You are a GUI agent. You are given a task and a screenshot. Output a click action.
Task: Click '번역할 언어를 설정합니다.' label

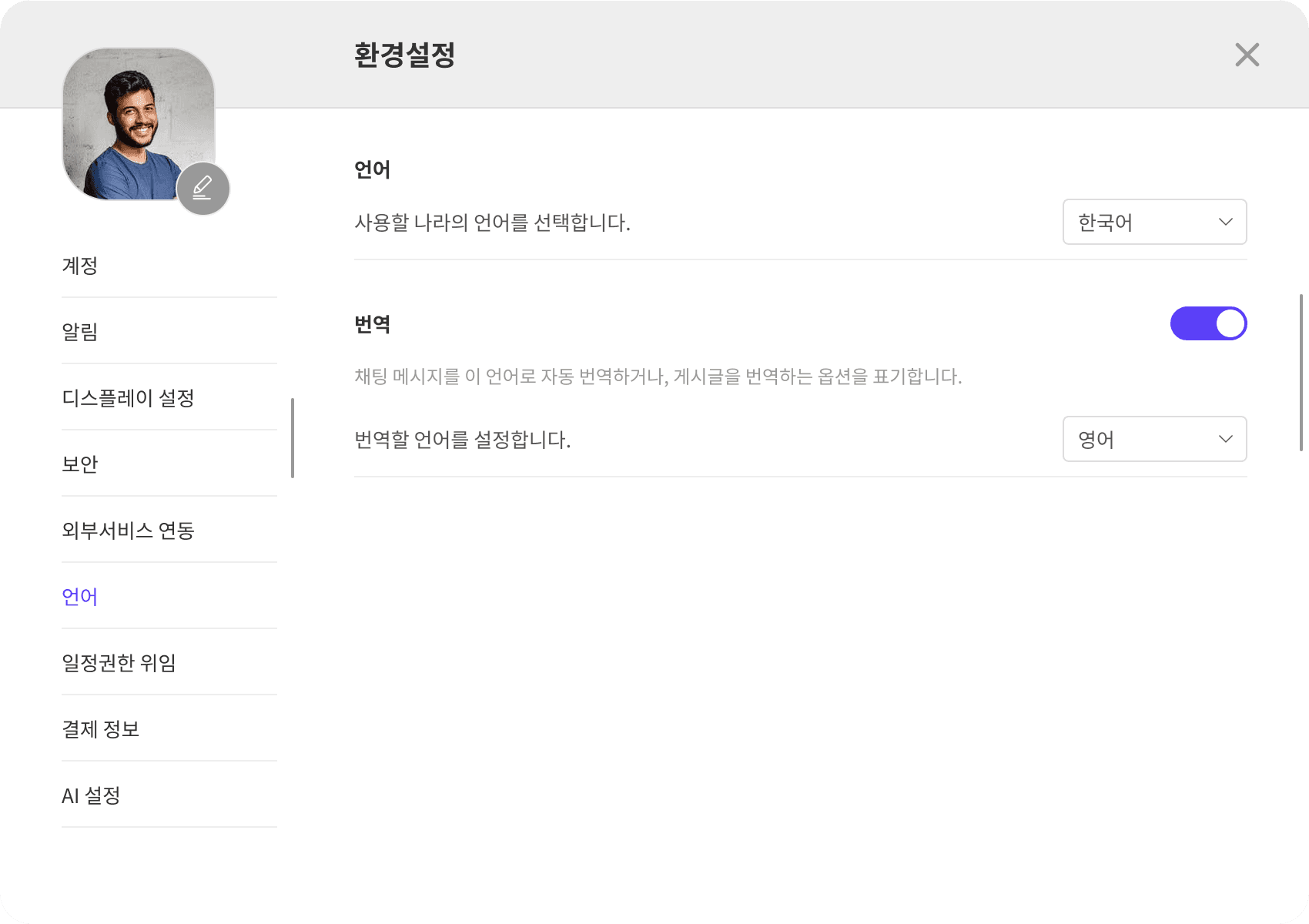463,440
